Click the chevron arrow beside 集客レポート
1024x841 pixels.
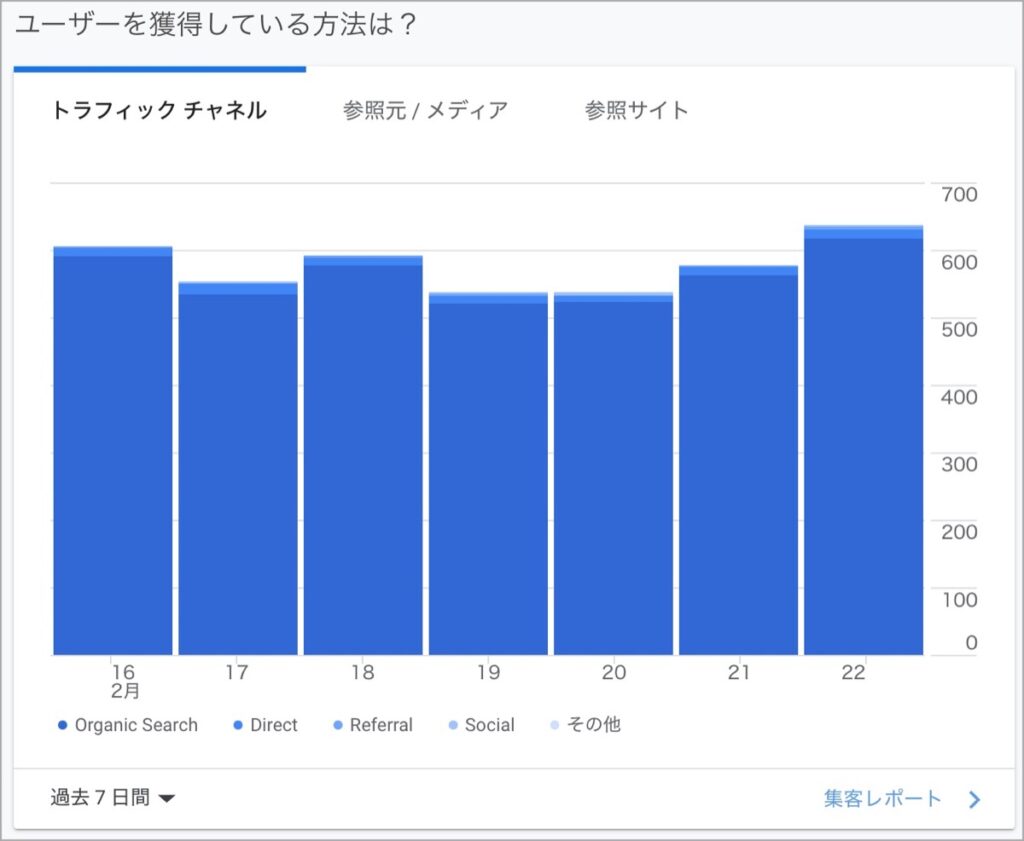974,799
